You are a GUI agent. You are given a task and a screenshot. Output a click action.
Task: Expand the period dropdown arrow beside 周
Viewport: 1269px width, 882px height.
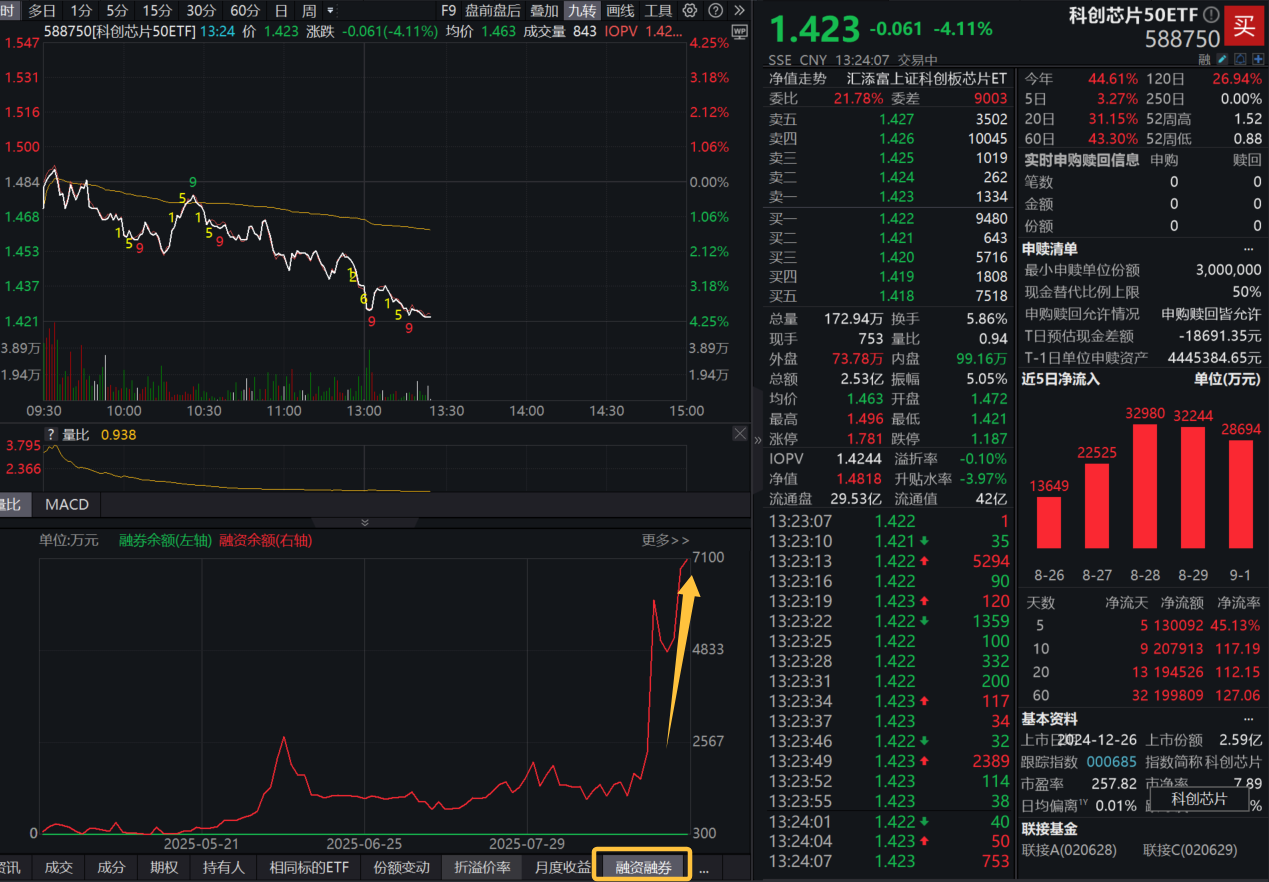(x=332, y=10)
